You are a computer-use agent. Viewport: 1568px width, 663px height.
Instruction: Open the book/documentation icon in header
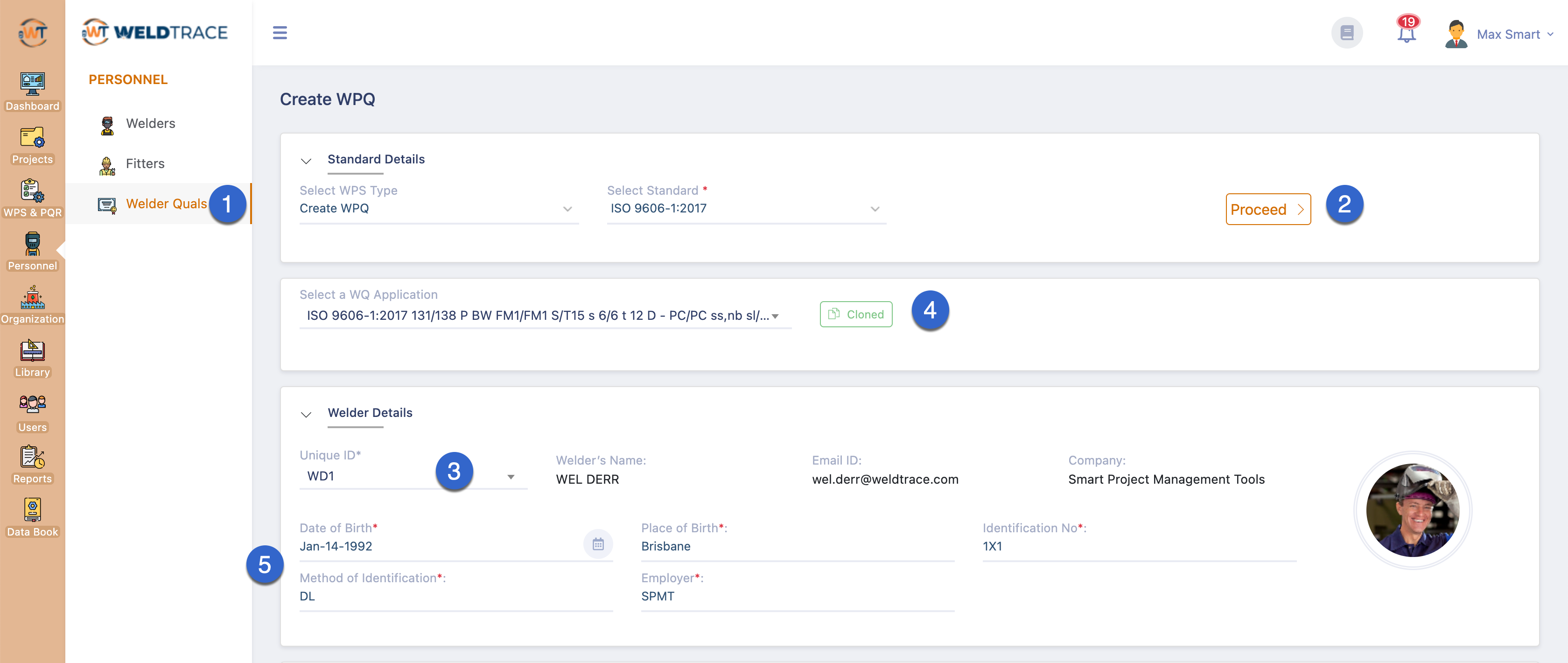tap(1346, 33)
